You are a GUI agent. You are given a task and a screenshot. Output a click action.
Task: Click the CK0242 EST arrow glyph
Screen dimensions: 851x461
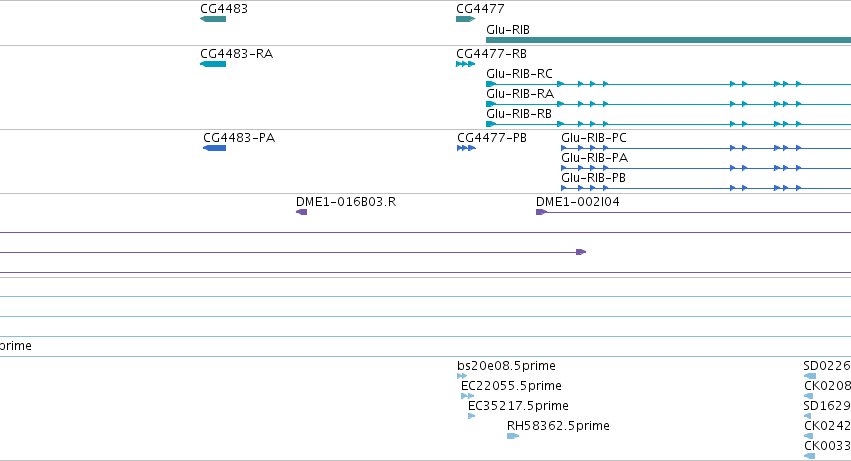(x=809, y=436)
